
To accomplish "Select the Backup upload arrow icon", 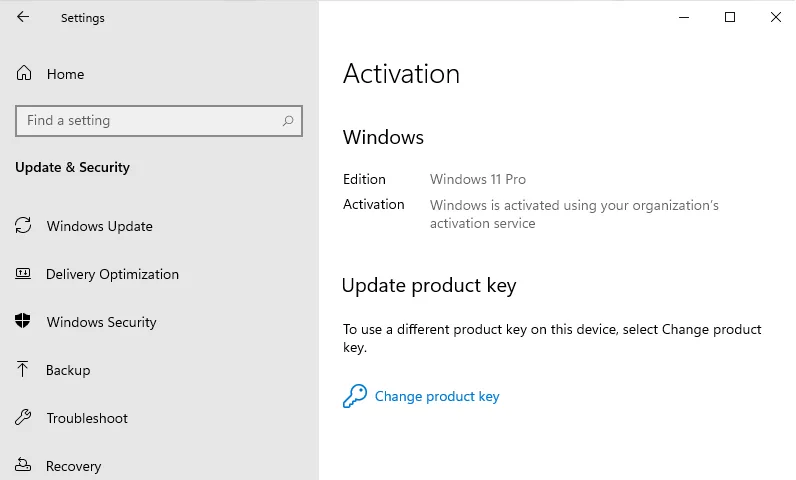I will point(23,370).
